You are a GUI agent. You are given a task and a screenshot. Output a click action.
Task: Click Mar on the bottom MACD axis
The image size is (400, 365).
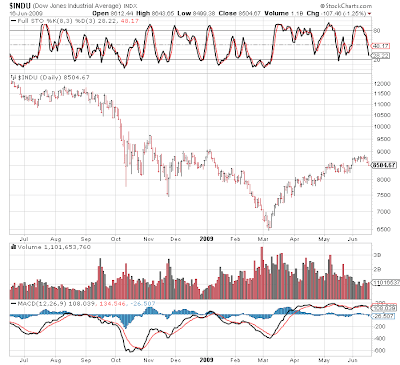263,360
